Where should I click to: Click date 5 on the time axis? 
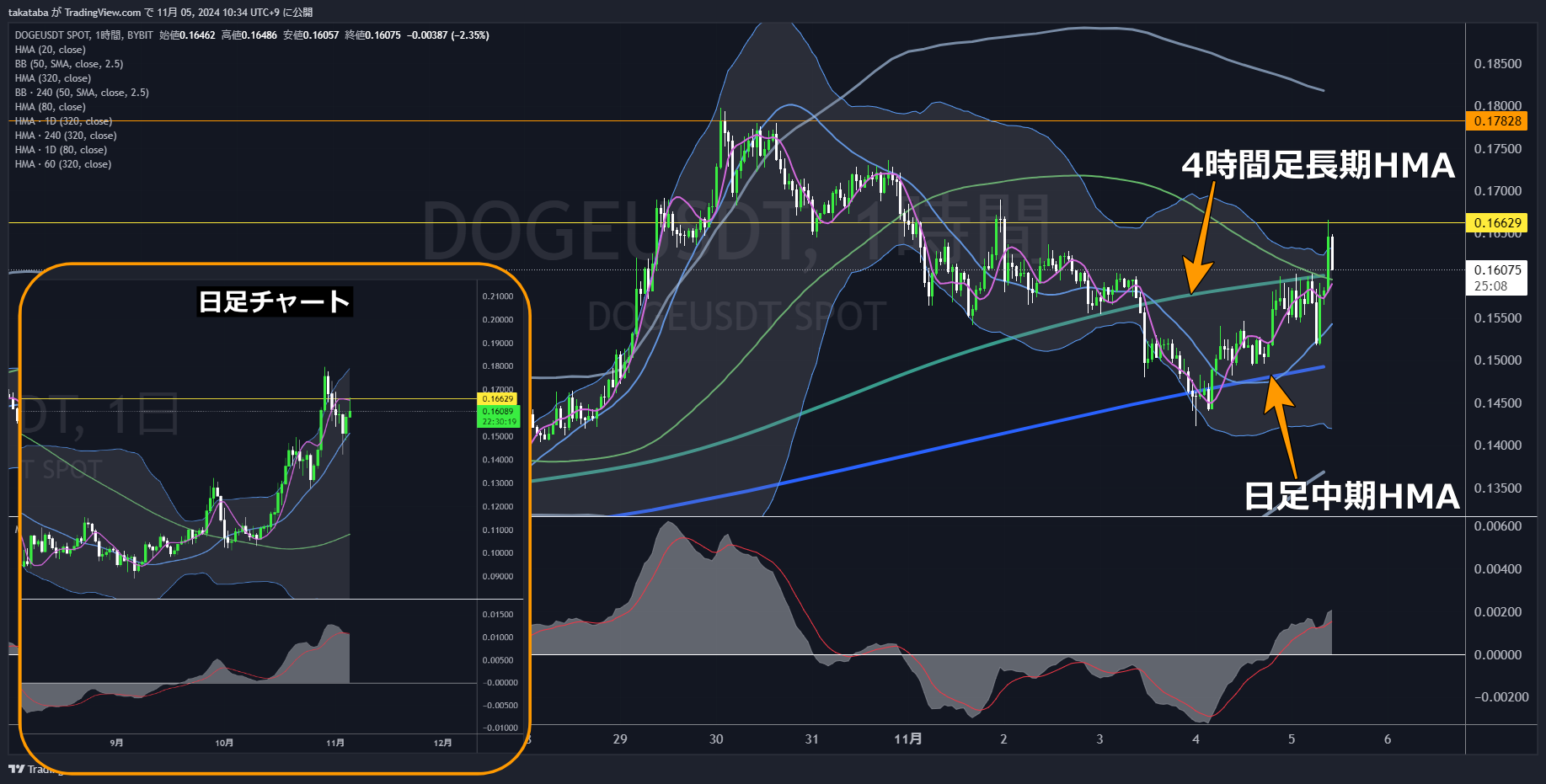[1292, 739]
